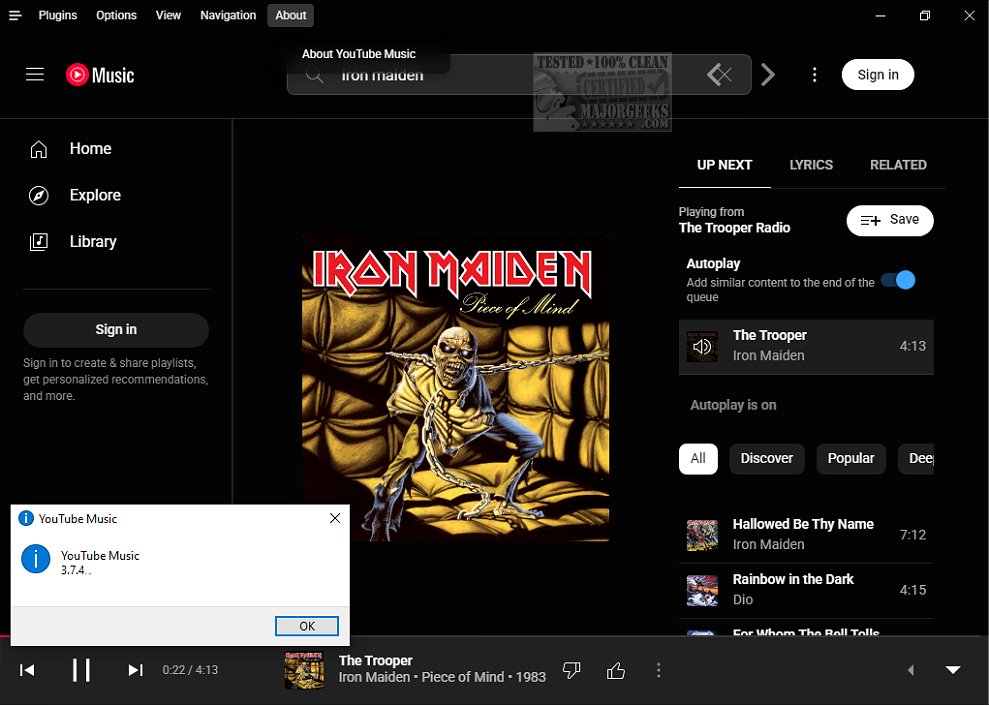Click the speaker icon on The Trooper thumbnail
Viewport: 989px width, 706px height.
click(702, 346)
